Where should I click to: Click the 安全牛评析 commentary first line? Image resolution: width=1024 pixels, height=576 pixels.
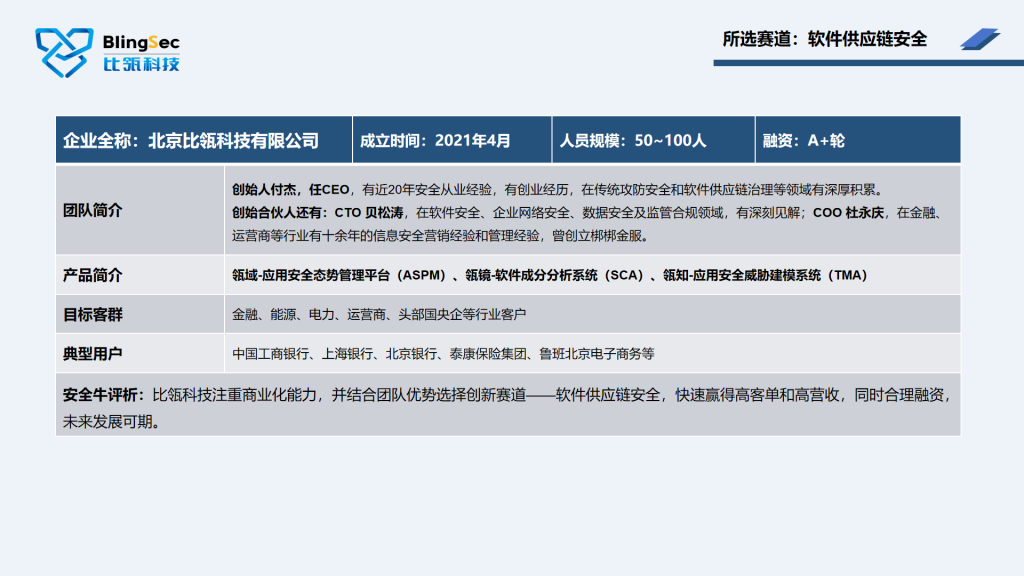point(507,395)
